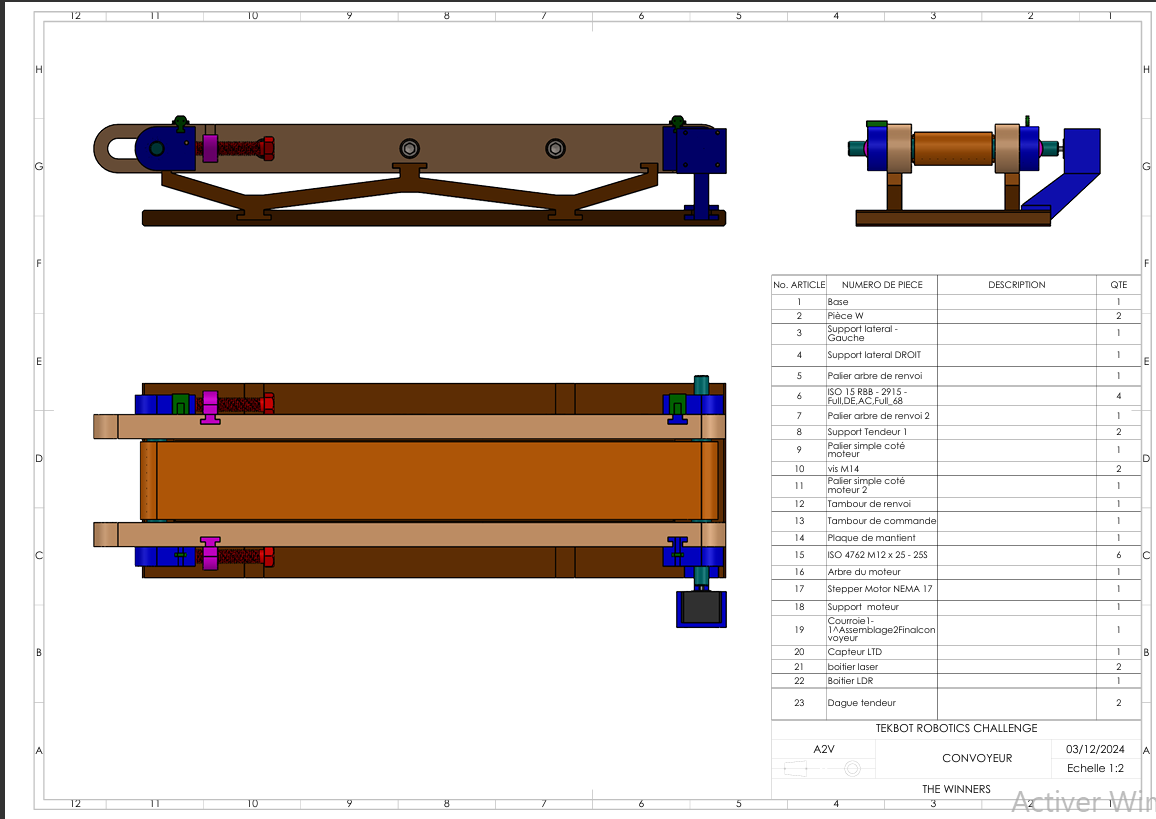Viewport: 1156px width, 819px height.
Task: Click the projection symbol in the title block
Action: click(x=823, y=768)
